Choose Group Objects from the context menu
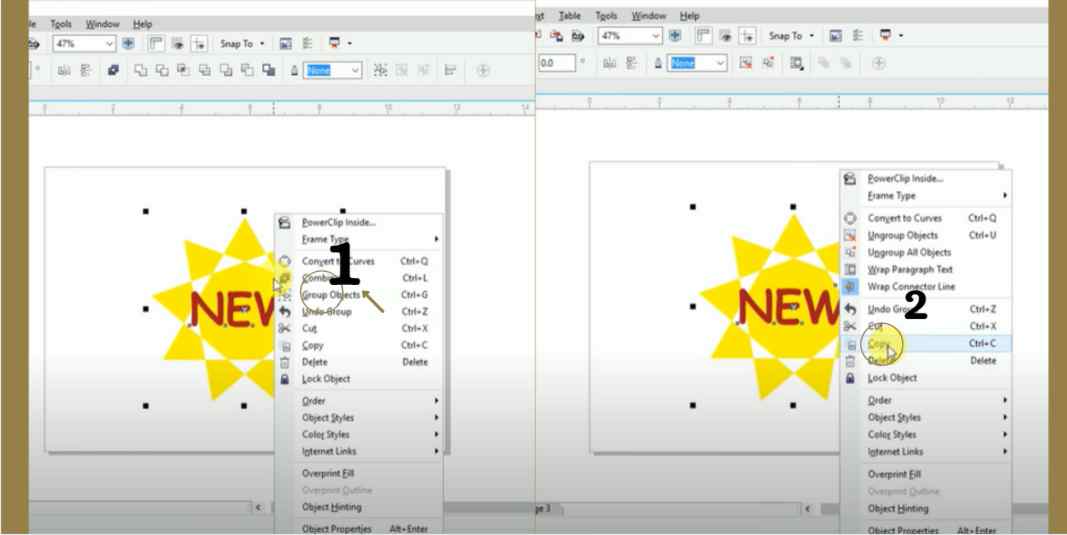The image size is (1067, 535). coord(331,295)
